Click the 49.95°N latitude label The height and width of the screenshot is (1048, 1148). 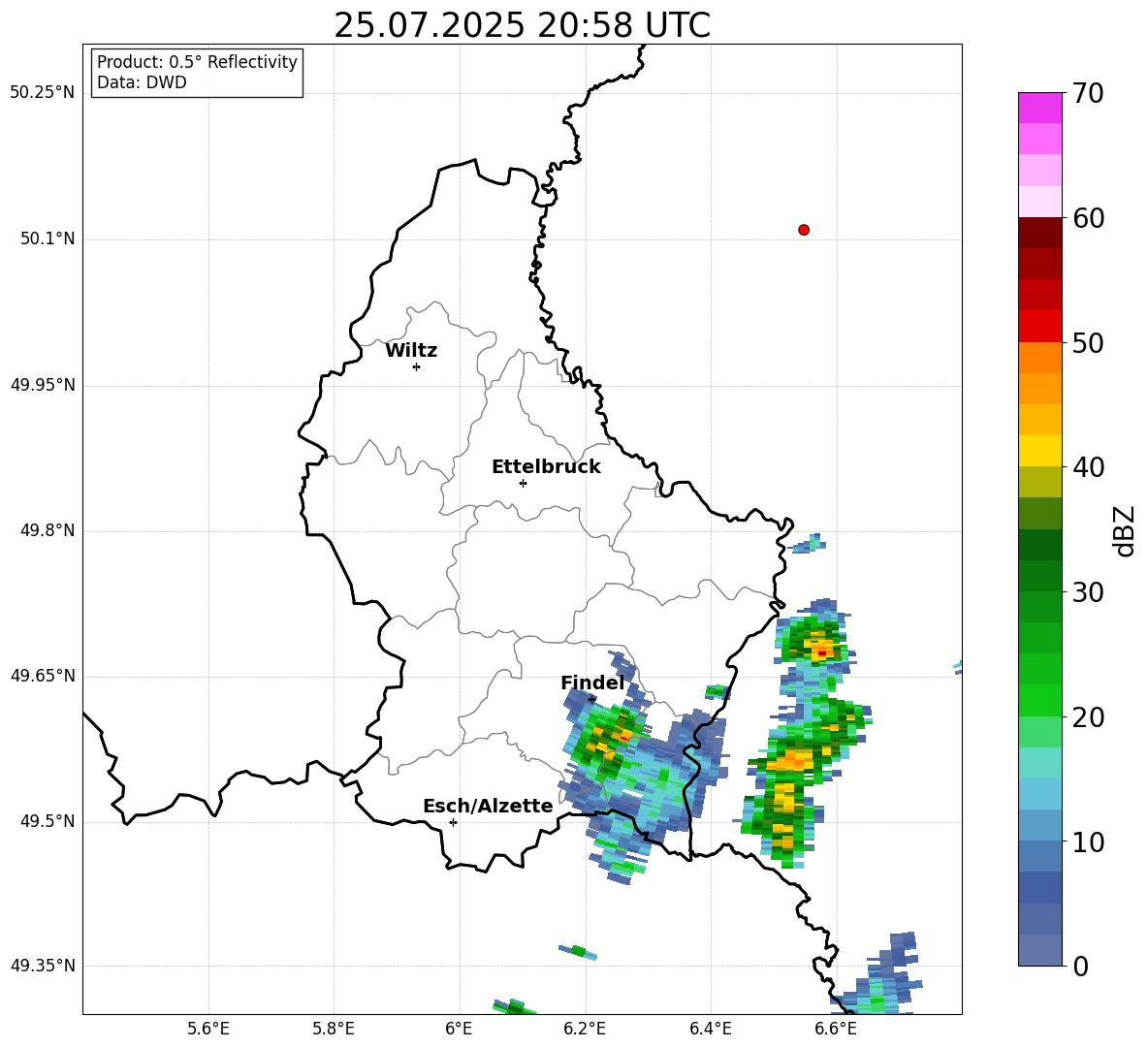[43, 384]
